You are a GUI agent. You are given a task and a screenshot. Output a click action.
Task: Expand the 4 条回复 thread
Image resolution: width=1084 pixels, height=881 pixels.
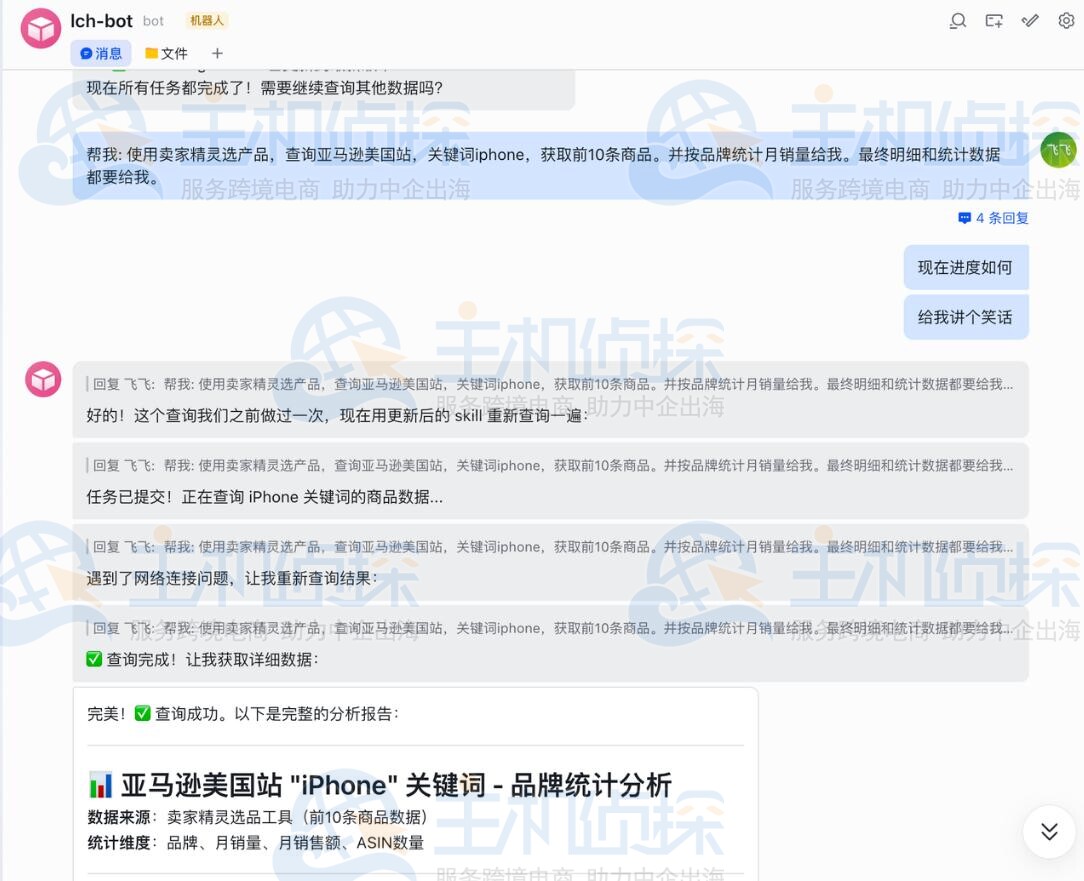click(993, 218)
